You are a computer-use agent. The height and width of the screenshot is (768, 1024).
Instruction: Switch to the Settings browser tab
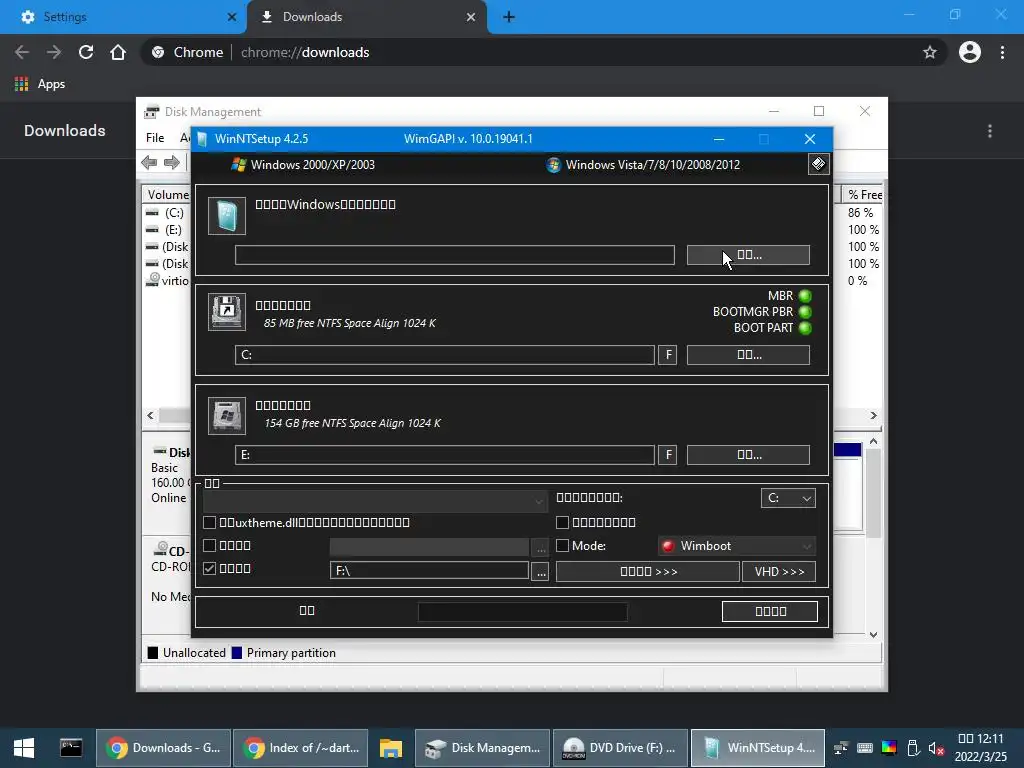coord(123,17)
